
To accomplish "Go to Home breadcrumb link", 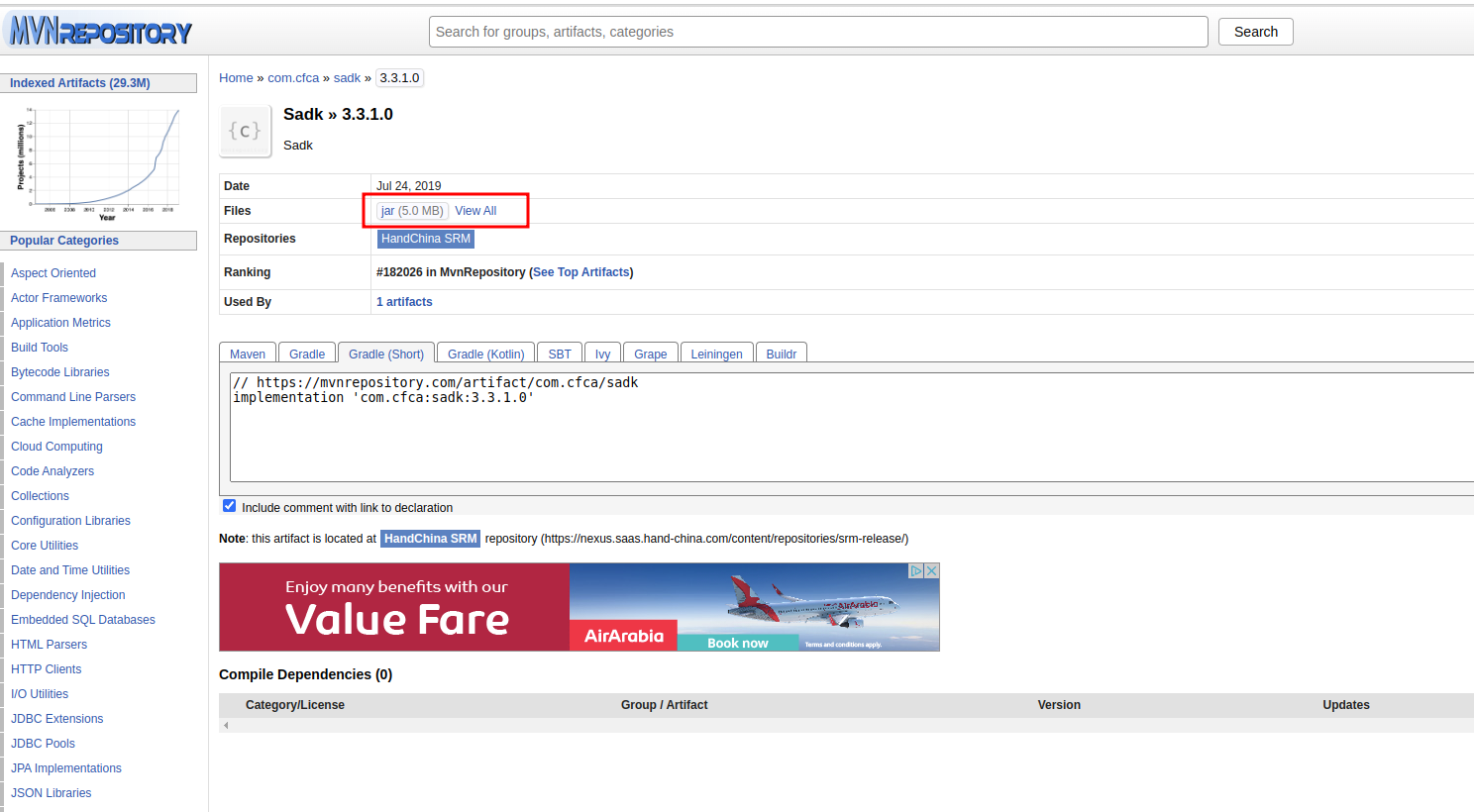I will tap(236, 78).
